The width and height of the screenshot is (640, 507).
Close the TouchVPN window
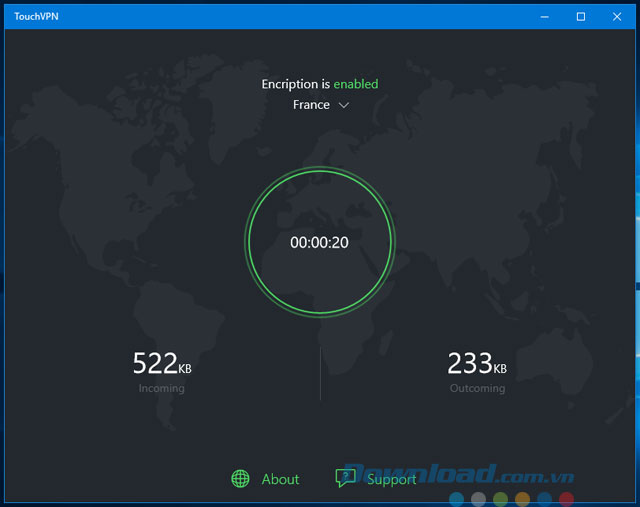click(x=617, y=17)
